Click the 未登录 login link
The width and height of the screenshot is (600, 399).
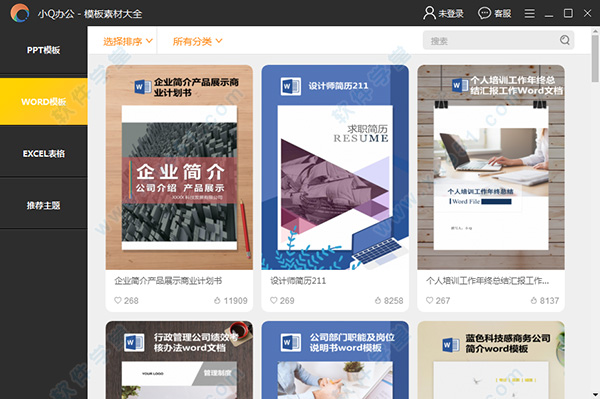[x=451, y=13]
